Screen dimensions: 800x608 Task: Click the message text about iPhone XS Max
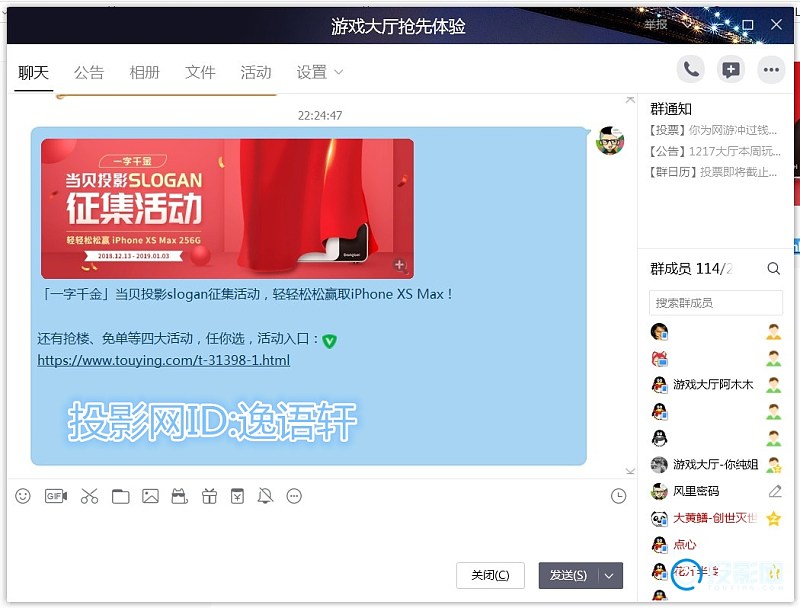pyautogui.click(x=248, y=294)
